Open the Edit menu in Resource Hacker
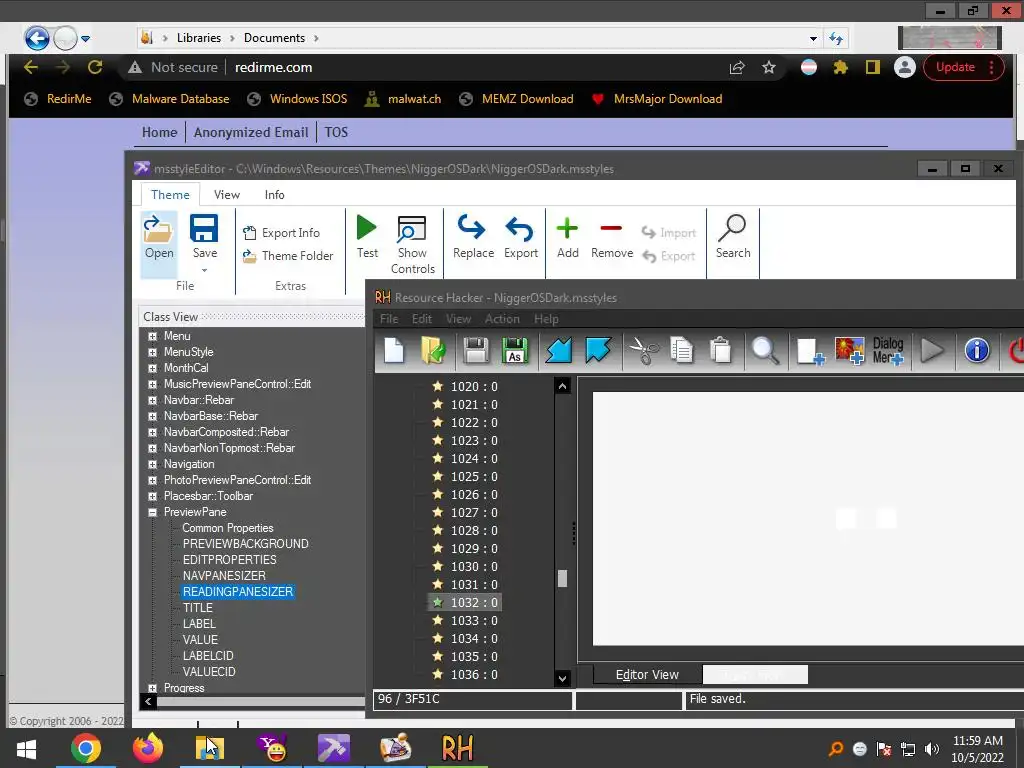This screenshot has height=768, width=1024. pos(421,319)
